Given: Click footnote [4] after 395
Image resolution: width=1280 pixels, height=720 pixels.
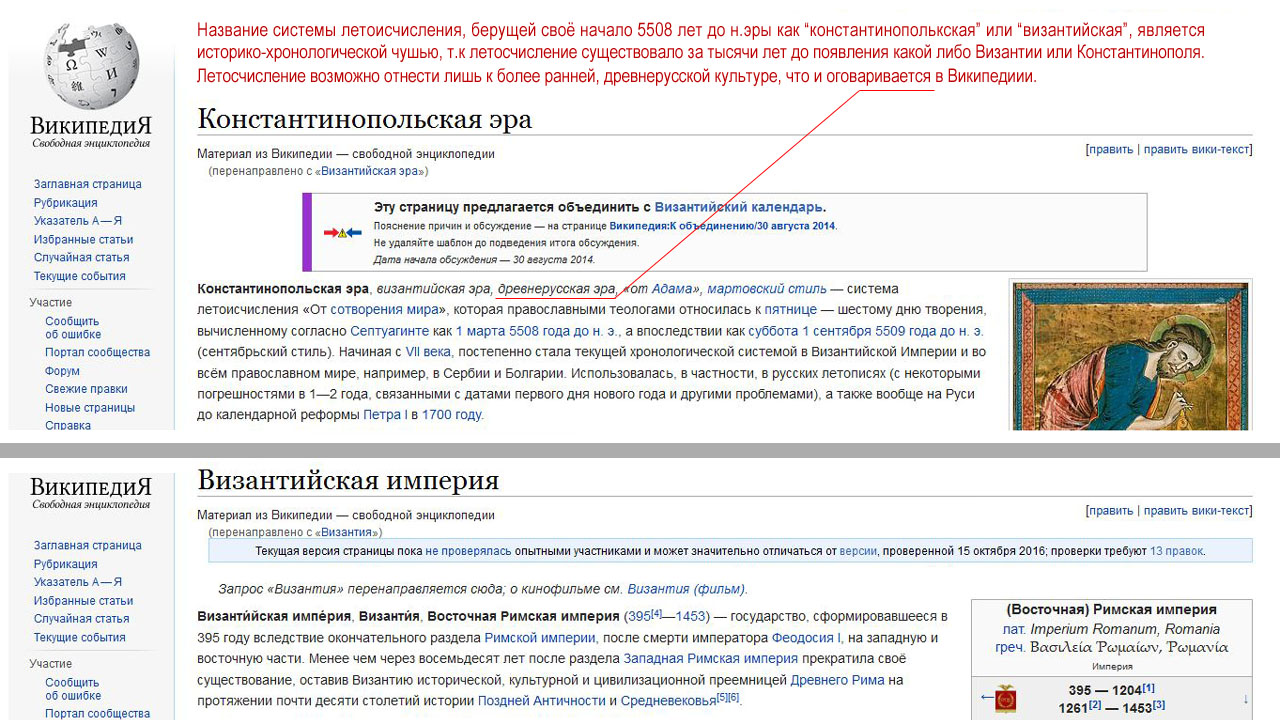Looking at the screenshot, I should pos(657,613).
